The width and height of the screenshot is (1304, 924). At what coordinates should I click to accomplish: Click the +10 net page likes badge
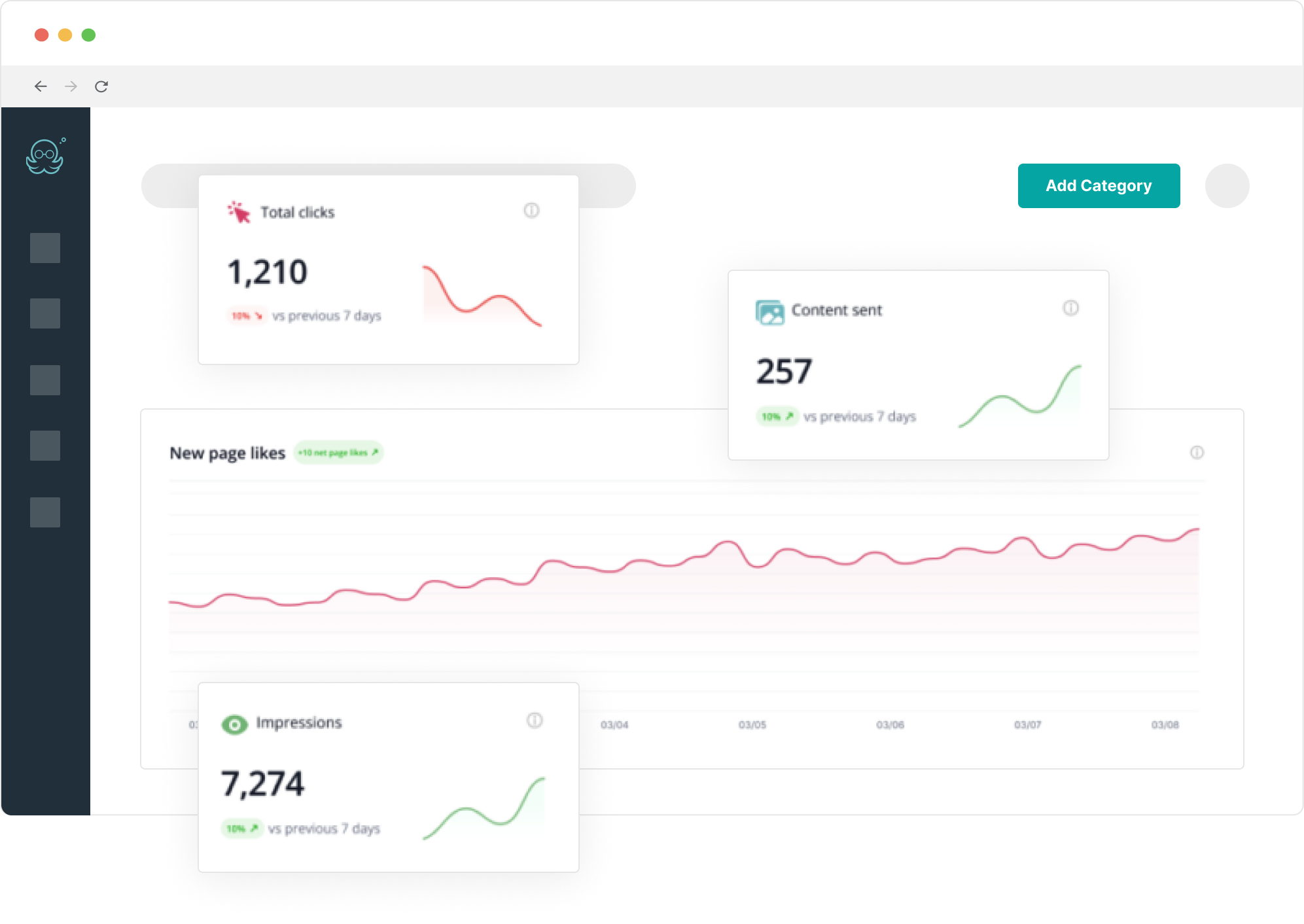click(338, 453)
